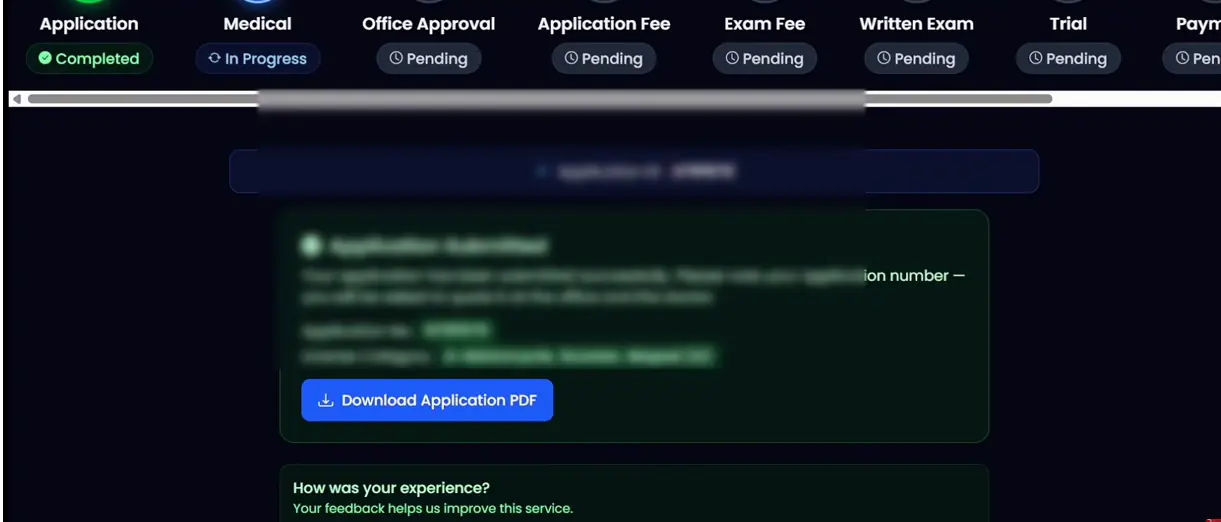
Task: Click the 'Your feedback helps us improve' text
Action: [x=433, y=509]
